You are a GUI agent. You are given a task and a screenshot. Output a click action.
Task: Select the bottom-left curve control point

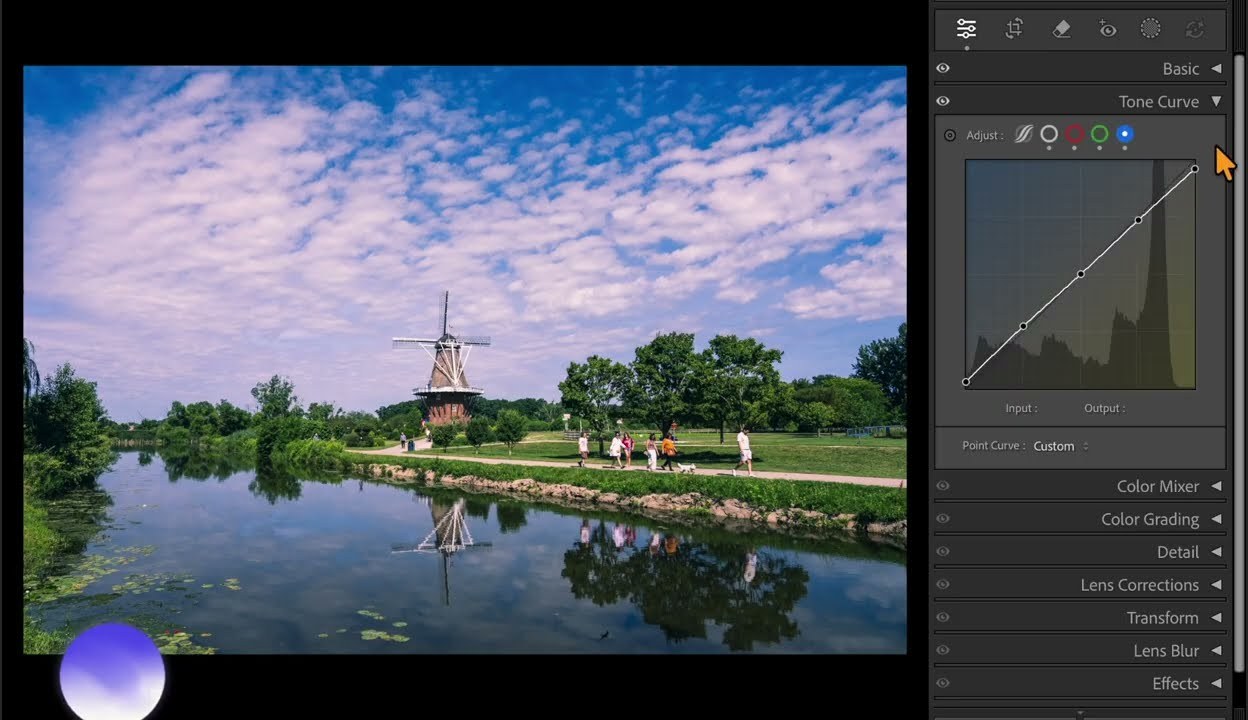click(966, 382)
